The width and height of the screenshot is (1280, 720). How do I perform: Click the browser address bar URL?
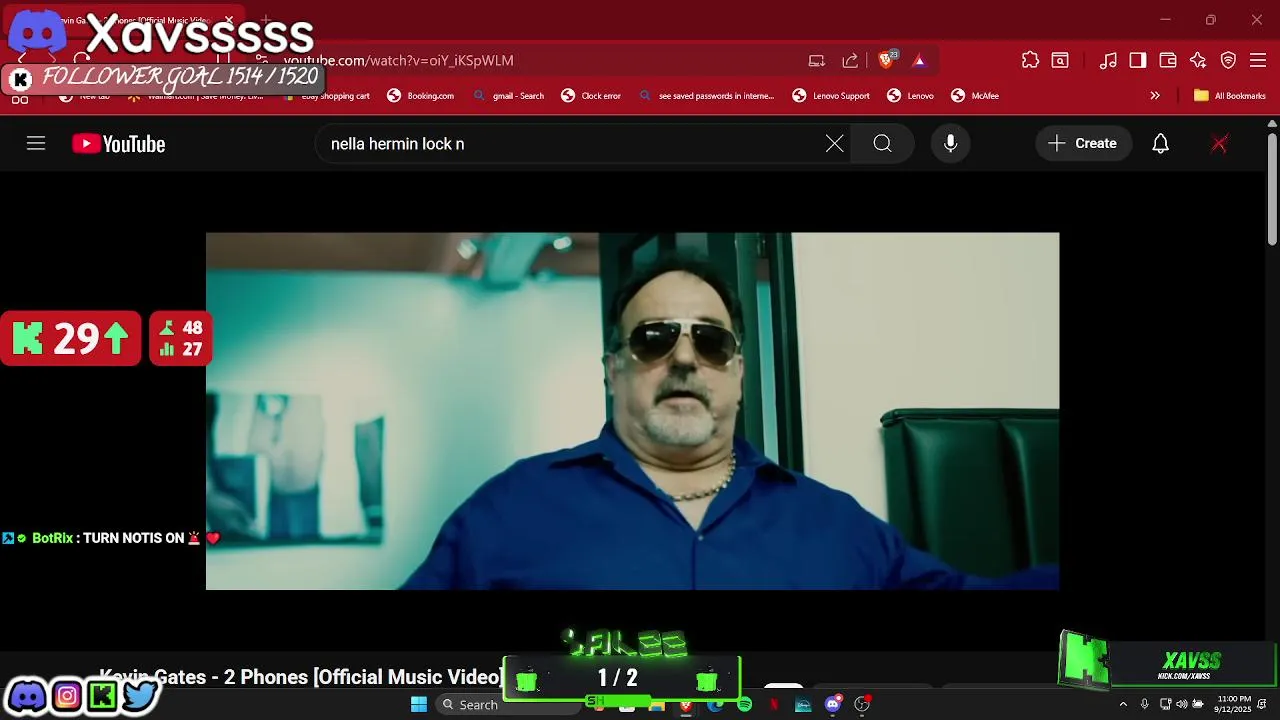click(x=398, y=60)
